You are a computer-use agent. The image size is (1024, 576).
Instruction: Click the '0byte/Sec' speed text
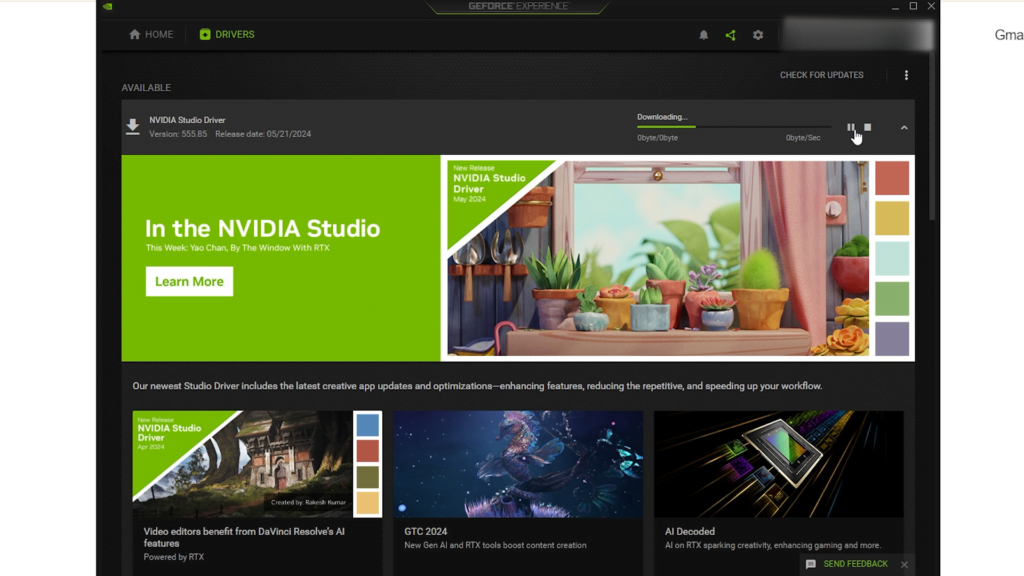(803, 138)
